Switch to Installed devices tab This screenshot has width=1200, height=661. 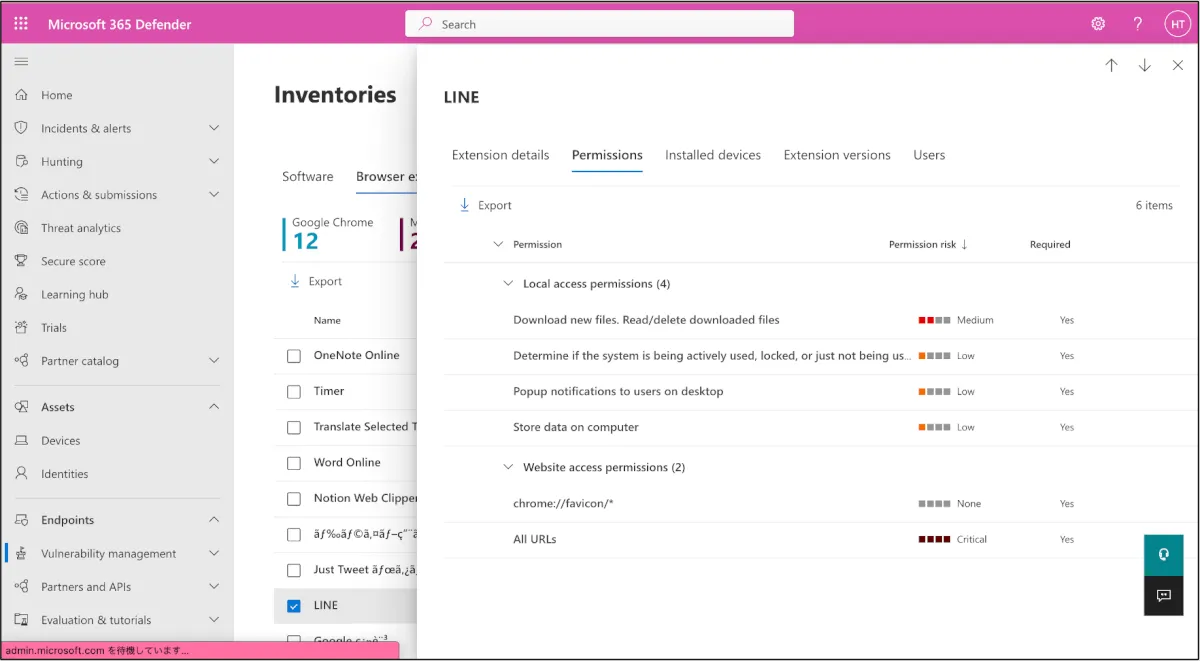713,155
